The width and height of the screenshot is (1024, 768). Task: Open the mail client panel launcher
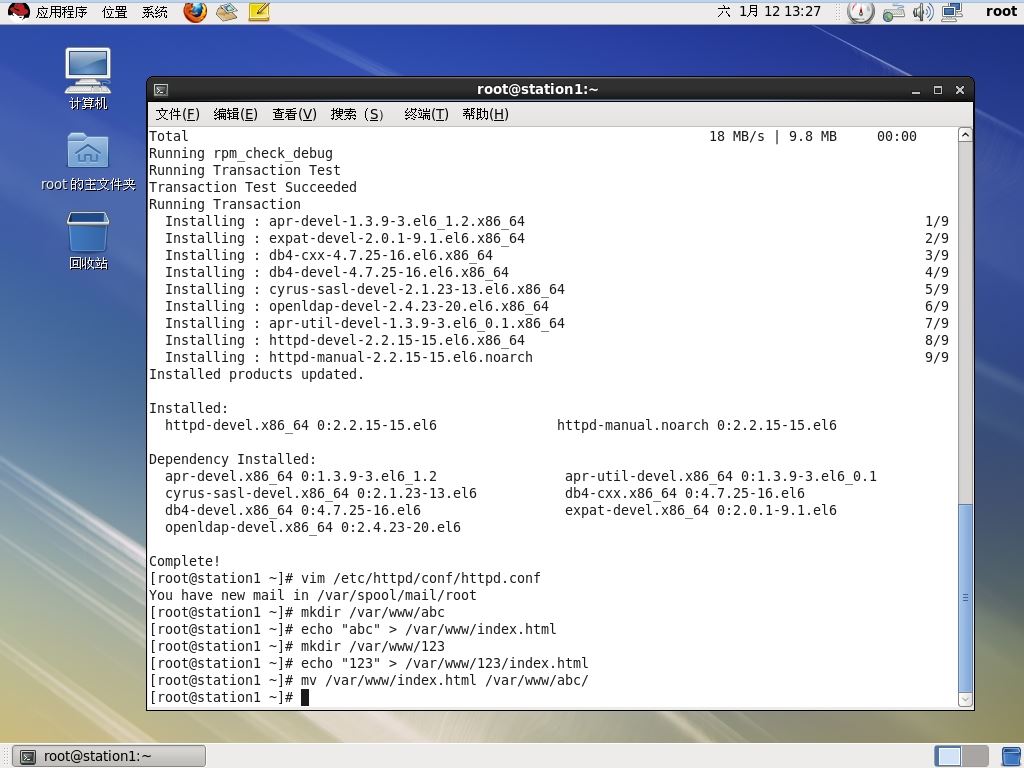227,12
